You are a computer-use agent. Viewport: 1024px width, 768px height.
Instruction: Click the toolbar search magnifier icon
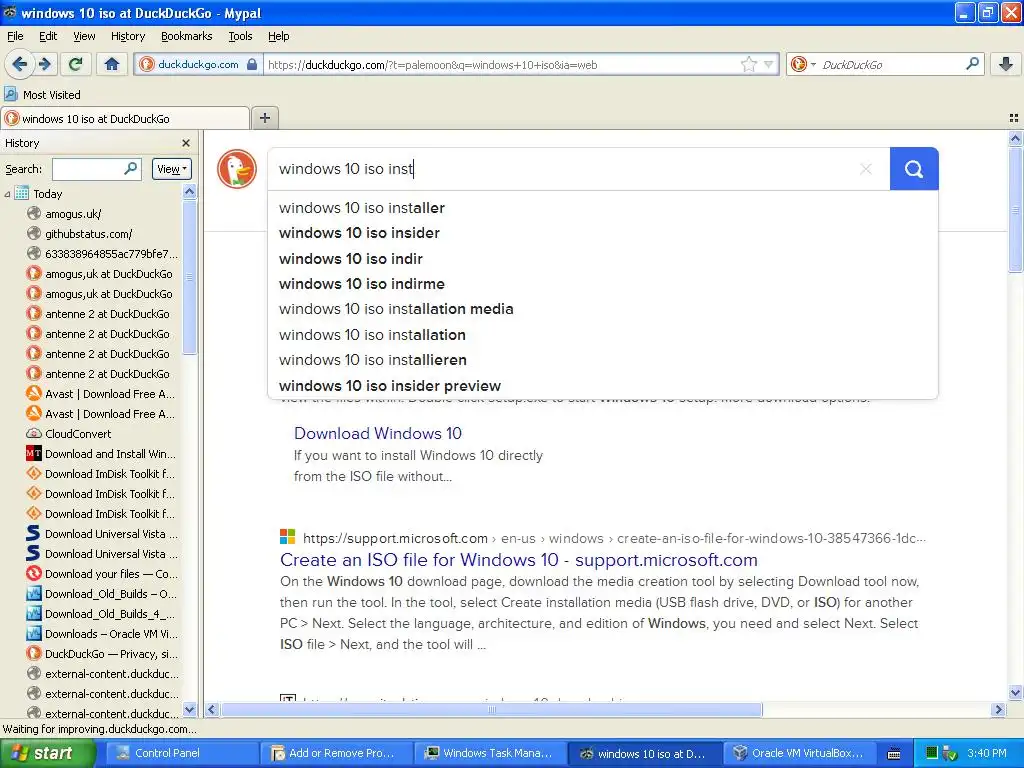click(972, 64)
